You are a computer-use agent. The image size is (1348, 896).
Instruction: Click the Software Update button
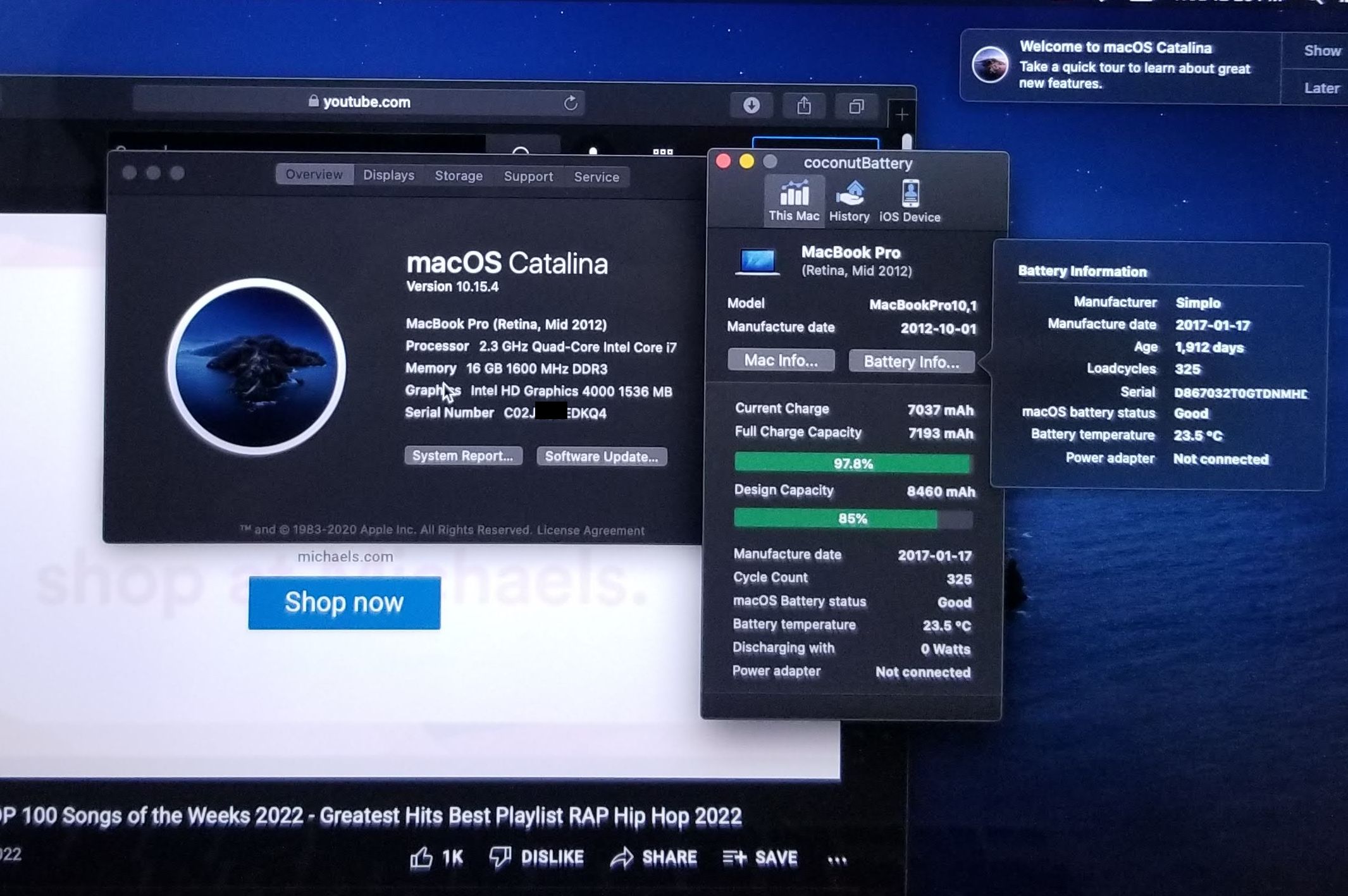pyautogui.click(x=601, y=457)
